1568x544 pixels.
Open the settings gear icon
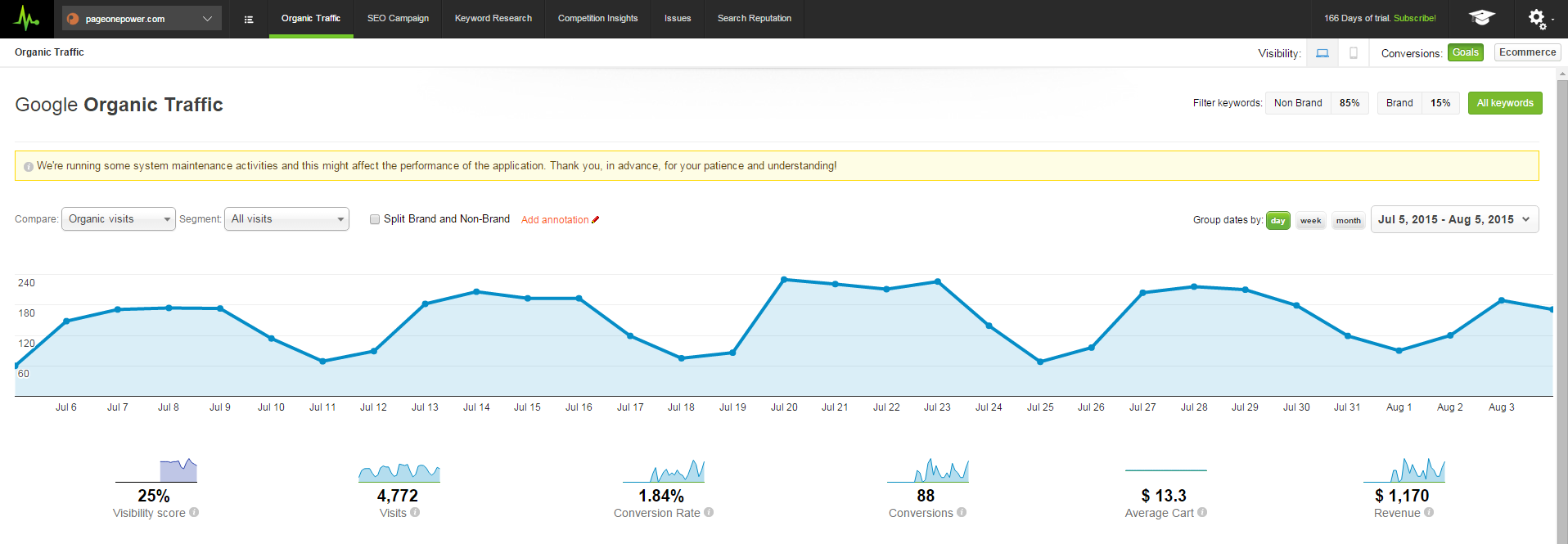pos(1537,18)
